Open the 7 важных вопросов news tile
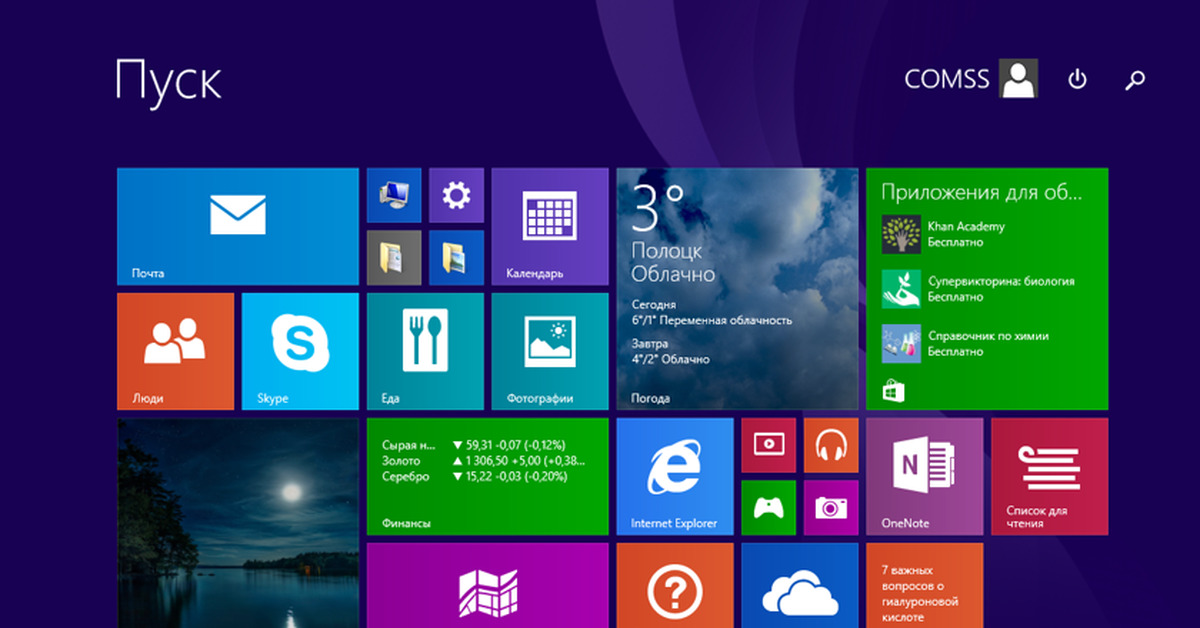 (924, 586)
